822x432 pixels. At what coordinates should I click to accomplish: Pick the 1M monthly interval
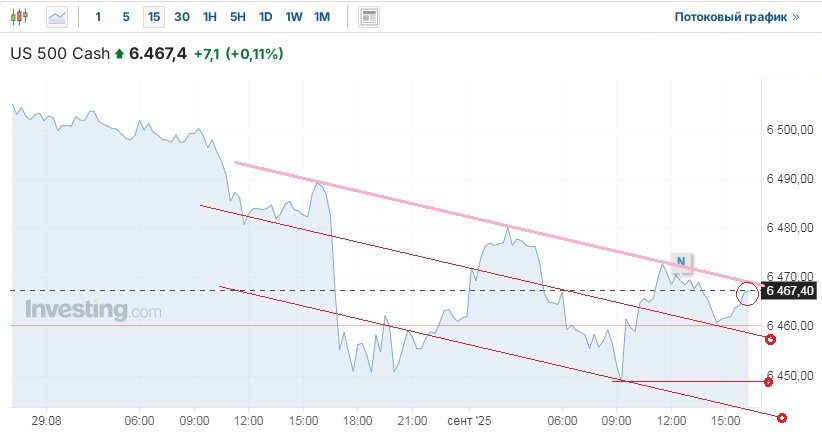click(x=321, y=17)
